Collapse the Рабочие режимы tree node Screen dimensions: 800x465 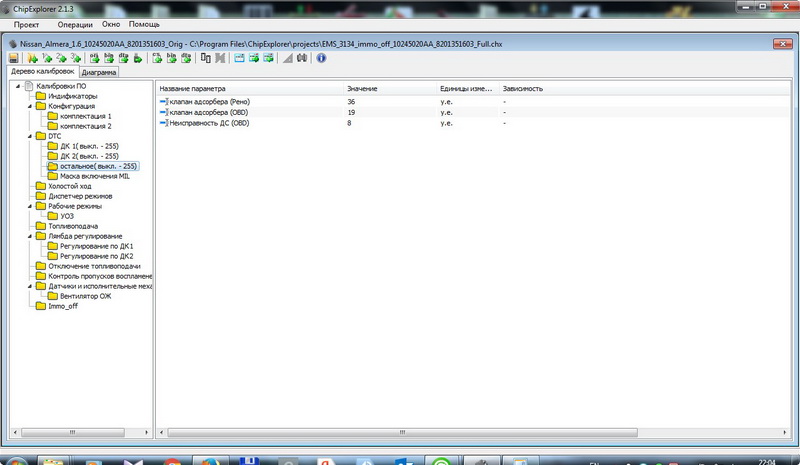[x=27, y=206]
